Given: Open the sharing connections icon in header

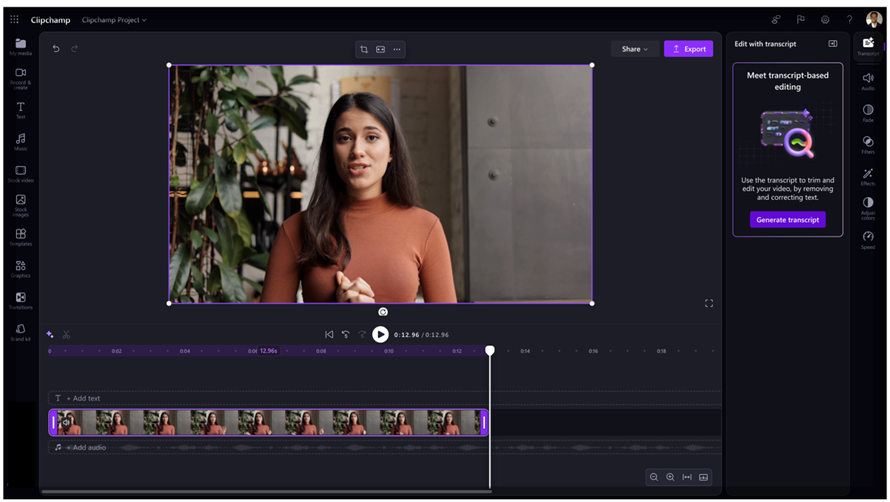Looking at the screenshot, I should point(776,19).
